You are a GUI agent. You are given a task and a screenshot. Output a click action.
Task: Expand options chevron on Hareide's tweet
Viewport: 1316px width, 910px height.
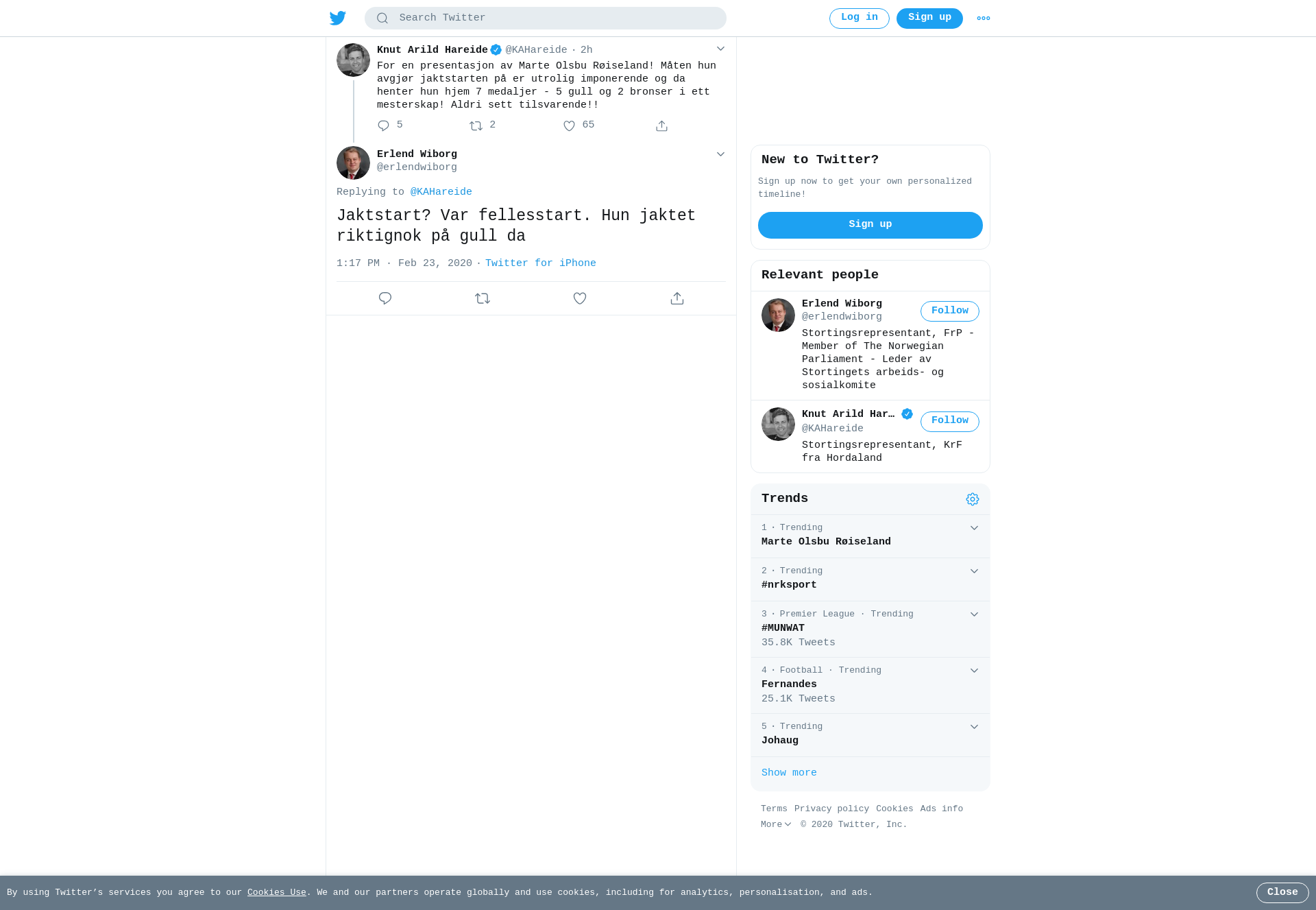720,49
